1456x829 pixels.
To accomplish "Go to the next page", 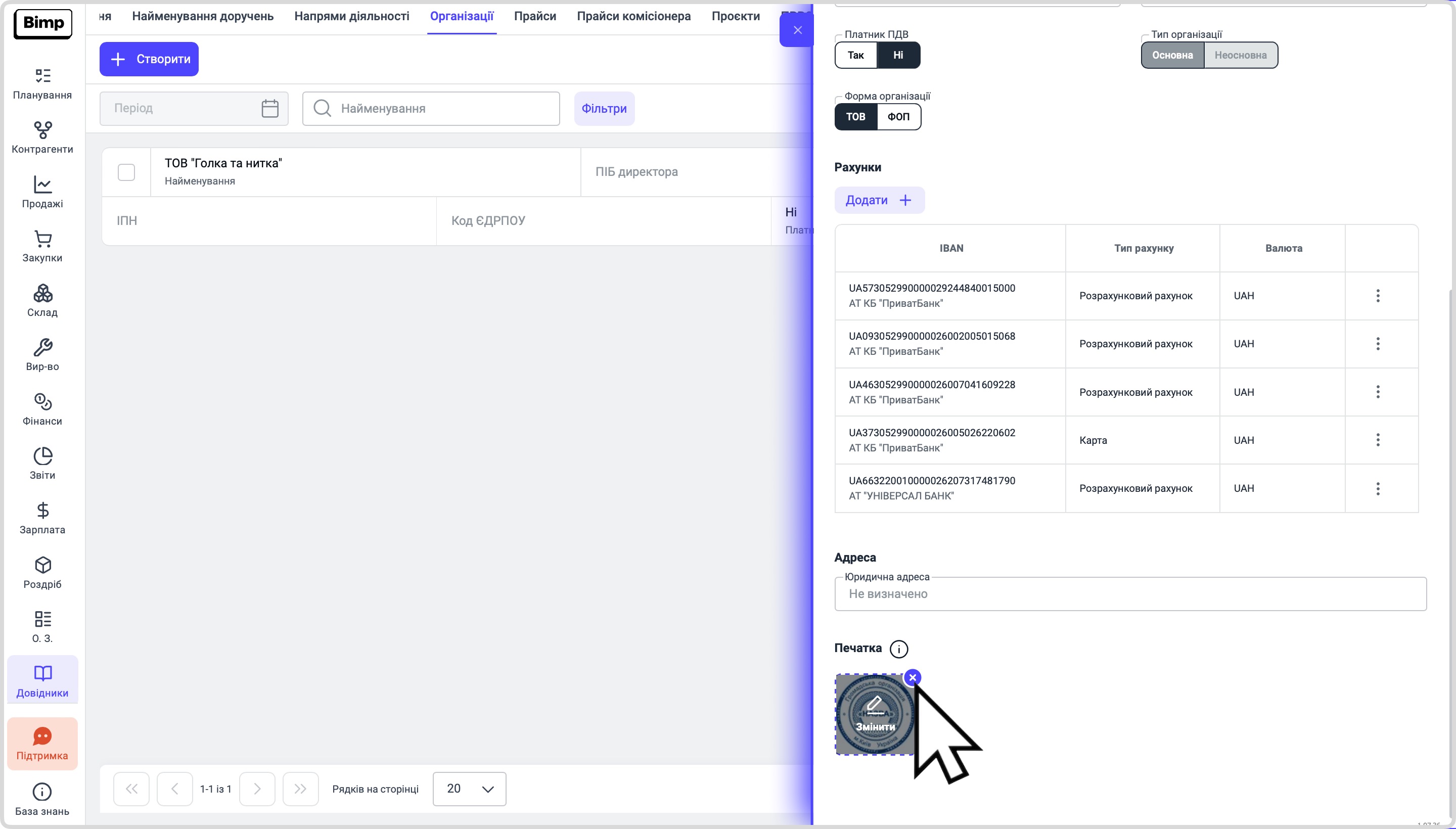I will coord(257,789).
